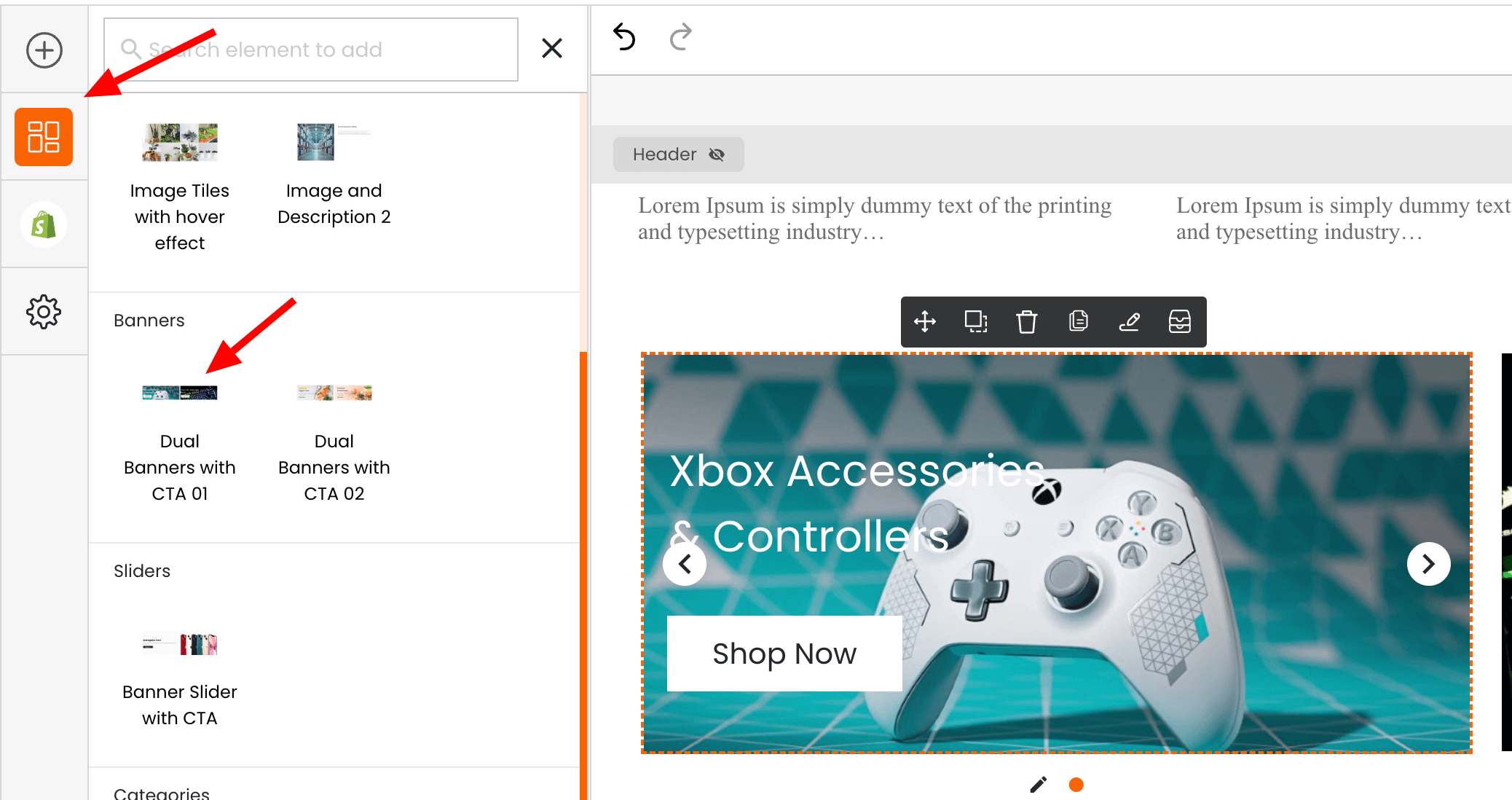This screenshot has width=1512, height=800.
Task: Select Dual Banners with CTA 01 thumbnail
Action: click(180, 393)
